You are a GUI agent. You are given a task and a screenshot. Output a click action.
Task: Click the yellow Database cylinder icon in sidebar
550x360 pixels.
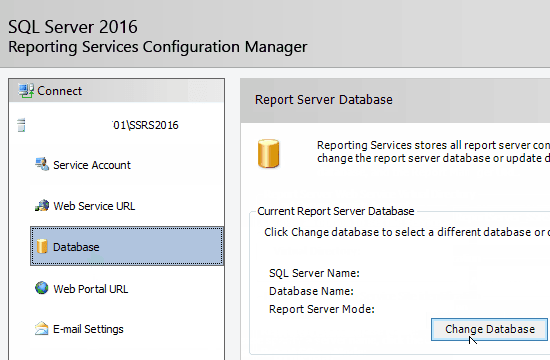[x=42, y=246]
